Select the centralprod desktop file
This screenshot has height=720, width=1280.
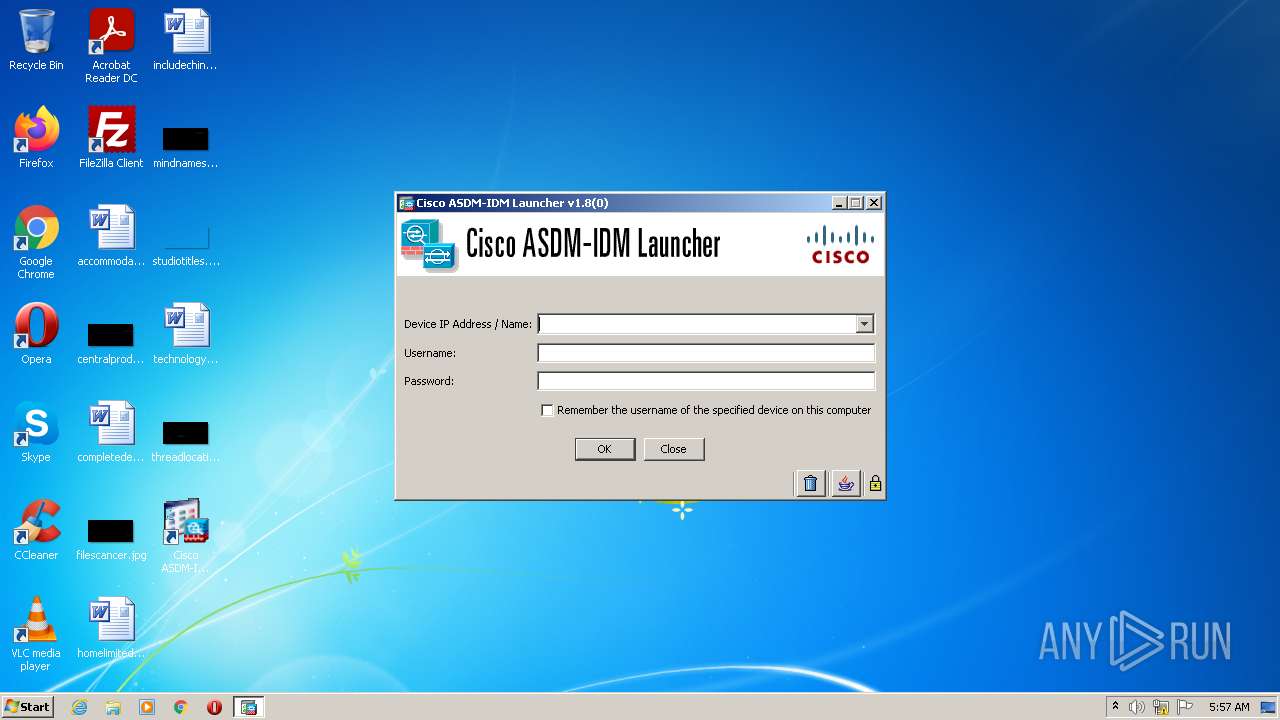pyautogui.click(x=111, y=341)
